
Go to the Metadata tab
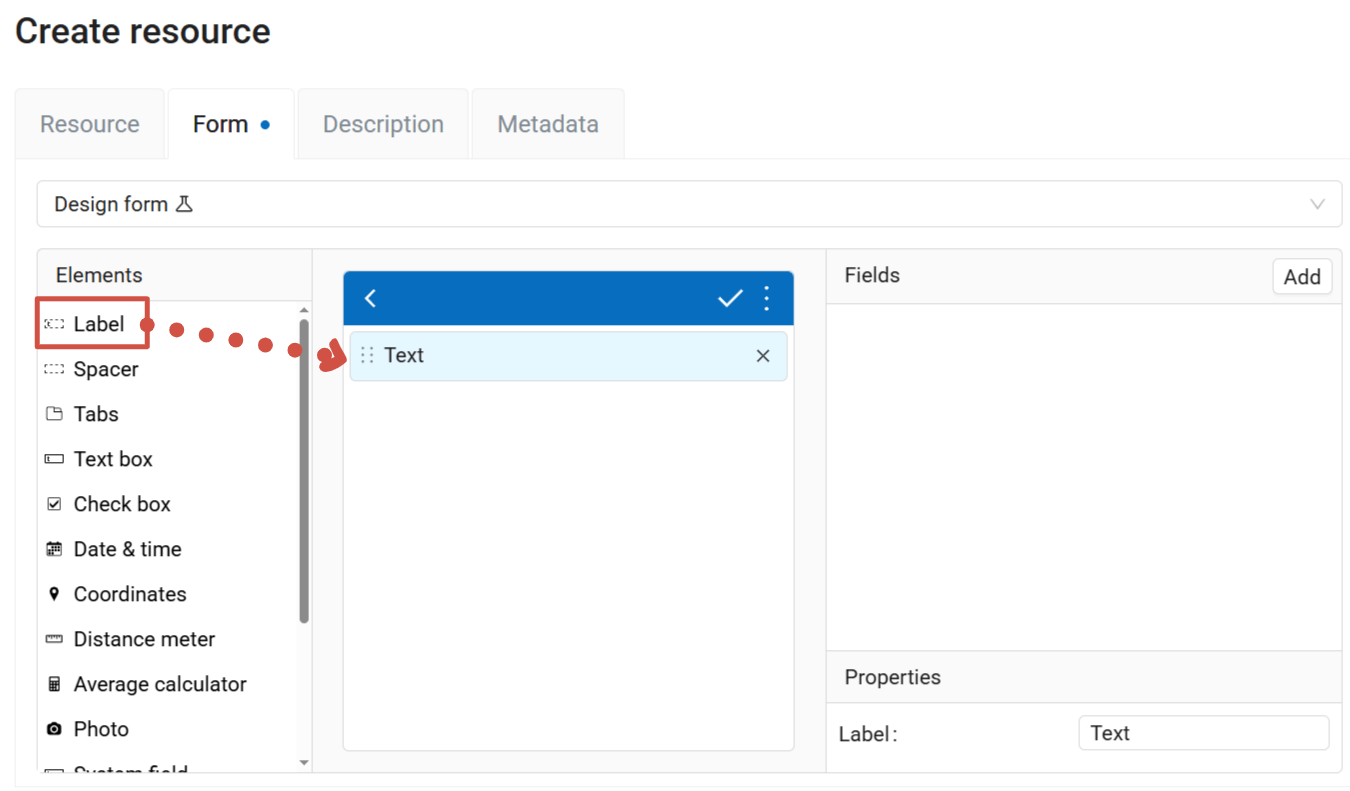[548, 124]
